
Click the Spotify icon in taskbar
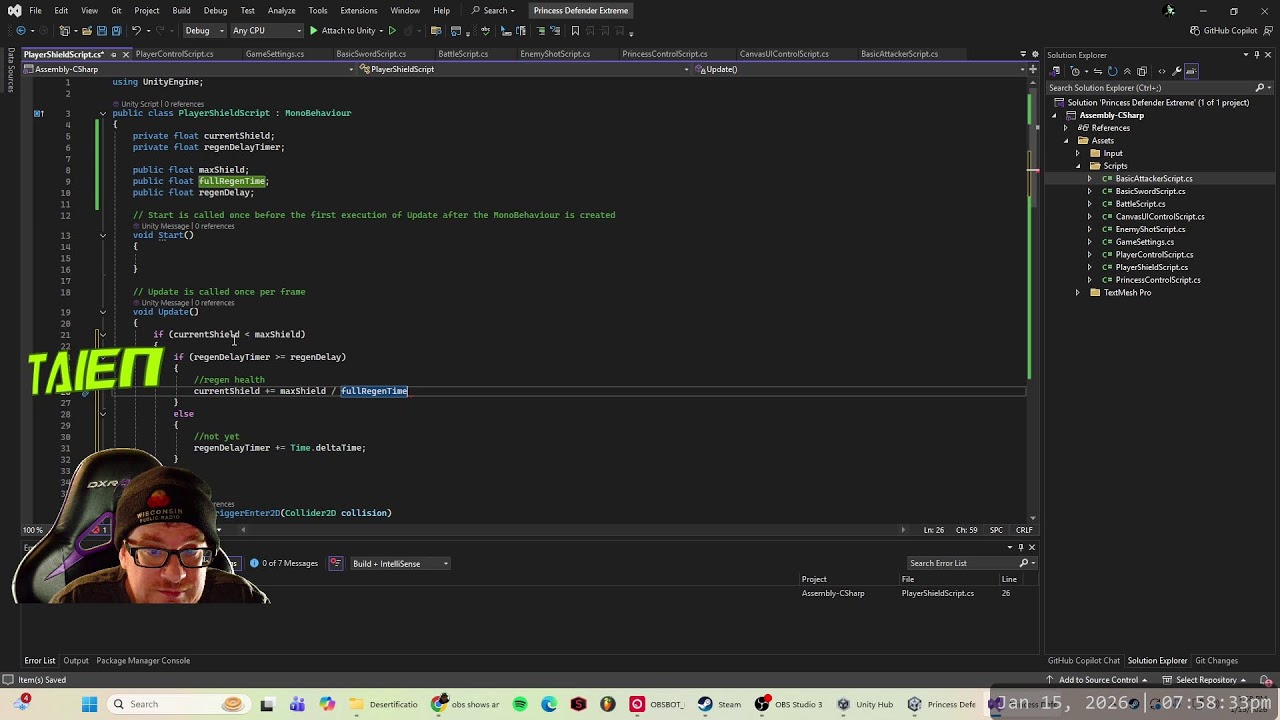tap(520, 704)
